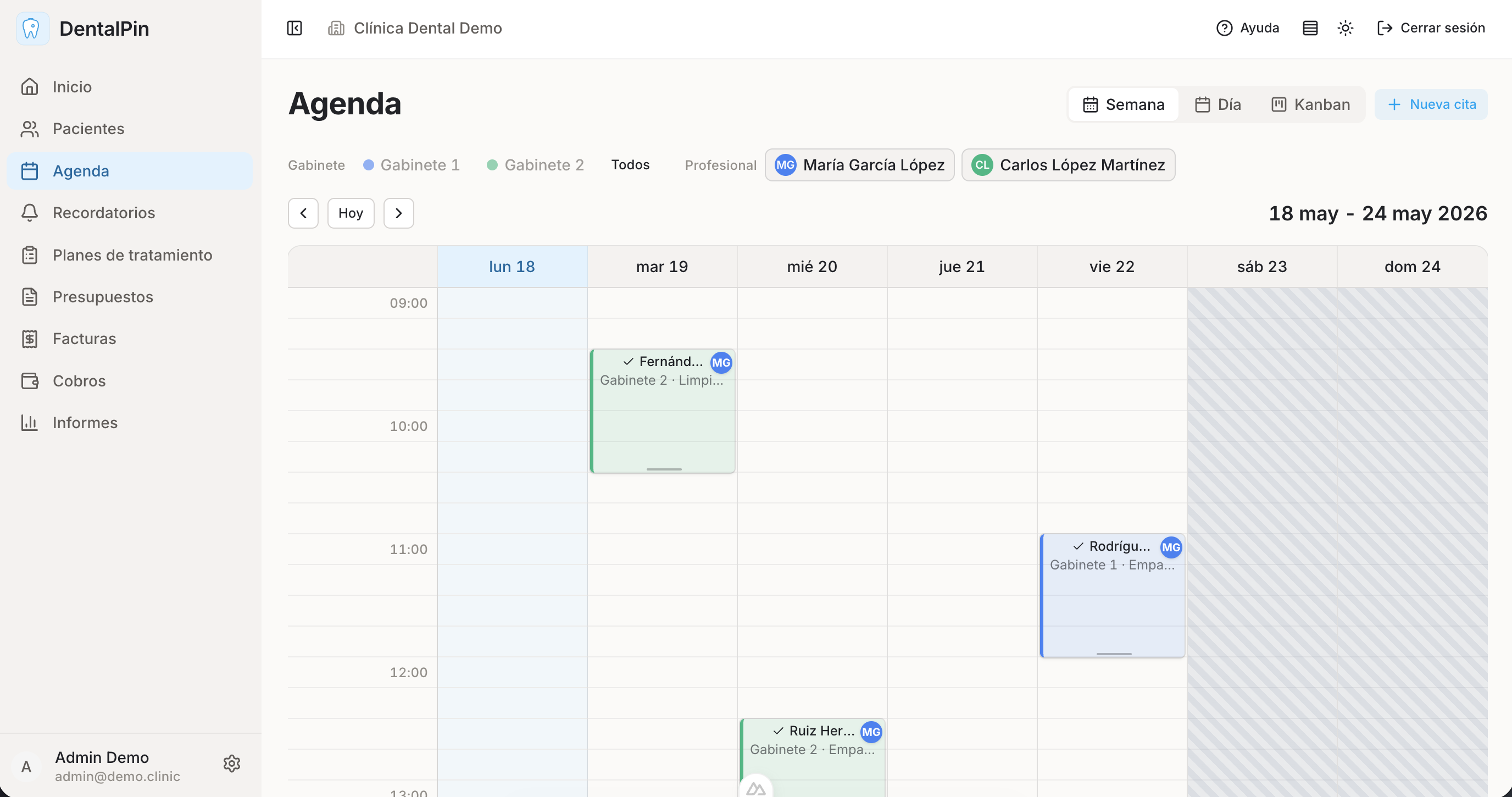This screenshot has width=1512, height=797.
Task: Click the Pacientes people icon
Action: (29, 129)
